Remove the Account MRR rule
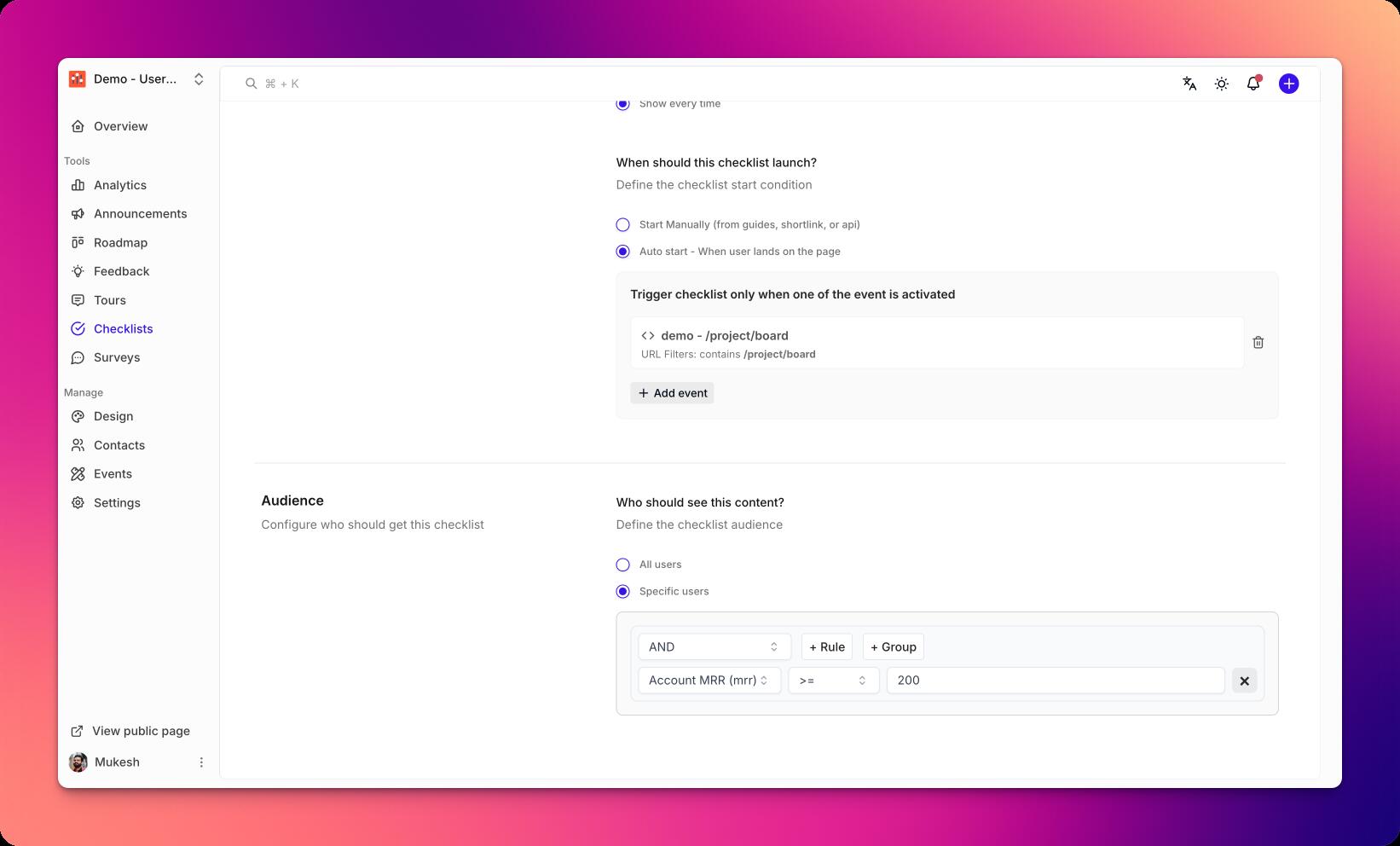This screenshot has width=1400, height=846. [1244, 681]
